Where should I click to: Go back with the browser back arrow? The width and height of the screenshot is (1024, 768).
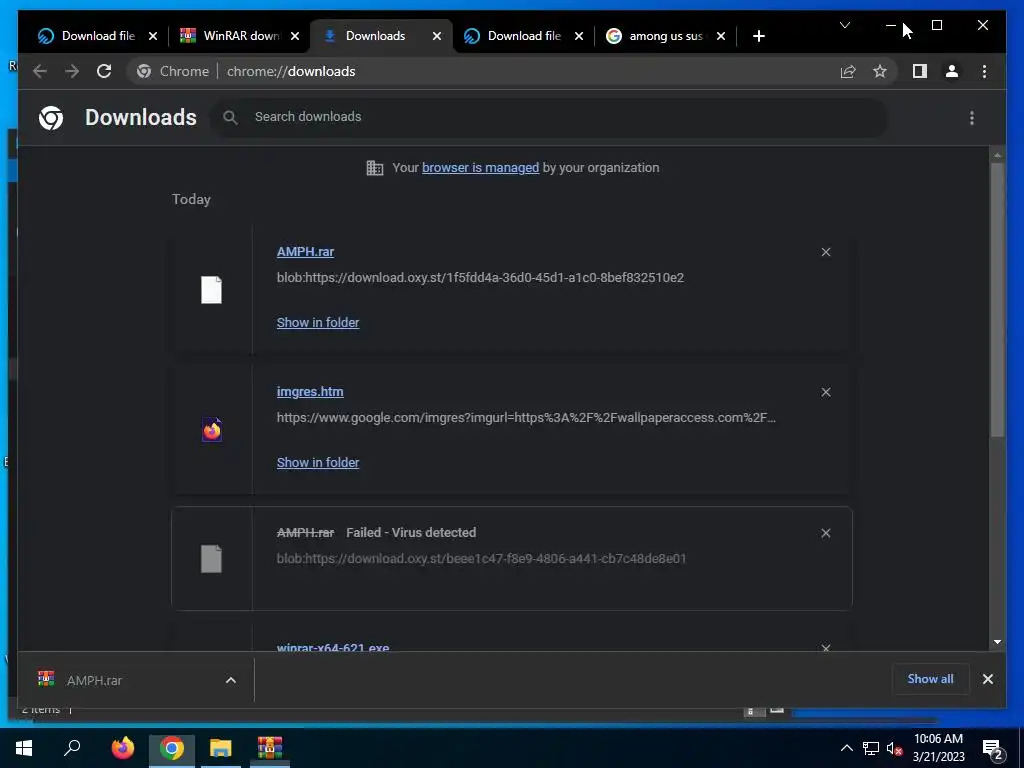pos(40,71)
